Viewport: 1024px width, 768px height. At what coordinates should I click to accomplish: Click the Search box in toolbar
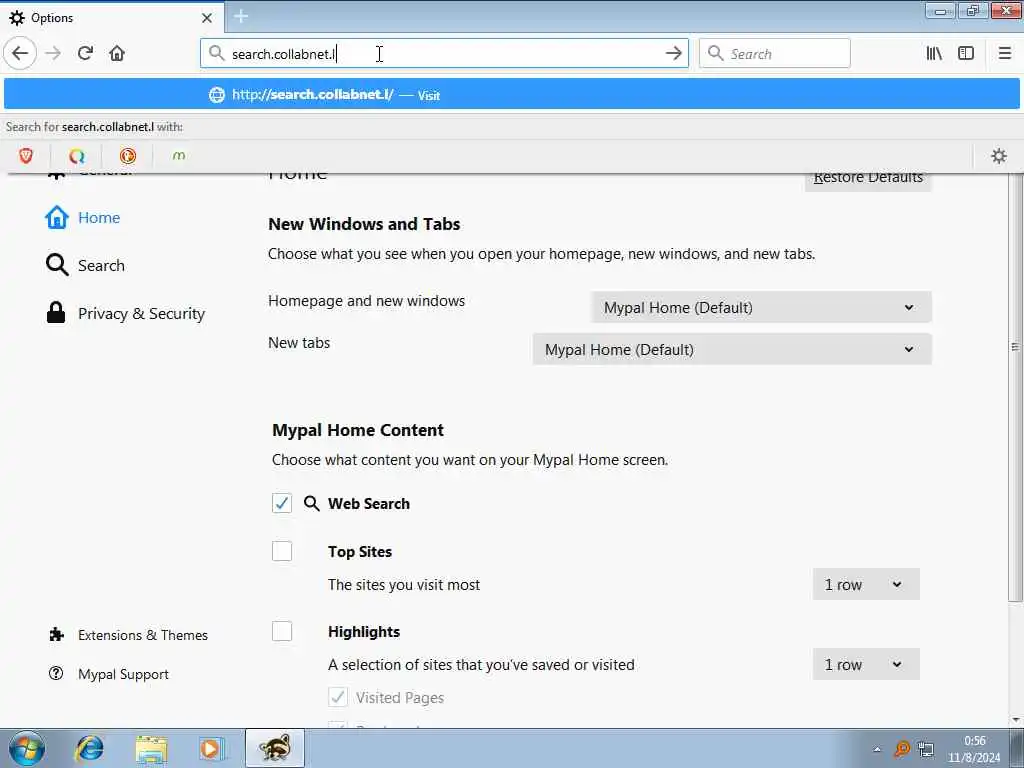coord(775,54)
